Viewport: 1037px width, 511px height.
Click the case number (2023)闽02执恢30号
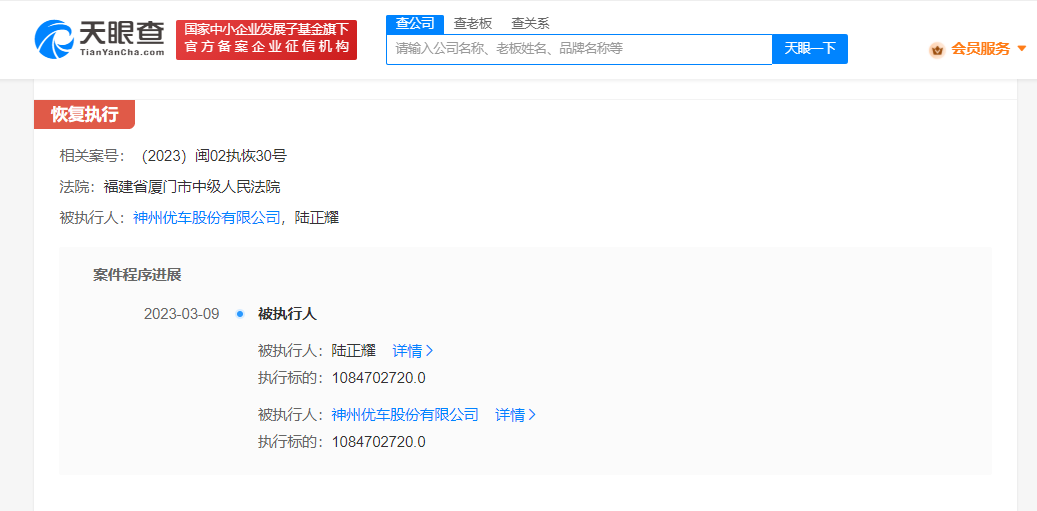[214, 157]
